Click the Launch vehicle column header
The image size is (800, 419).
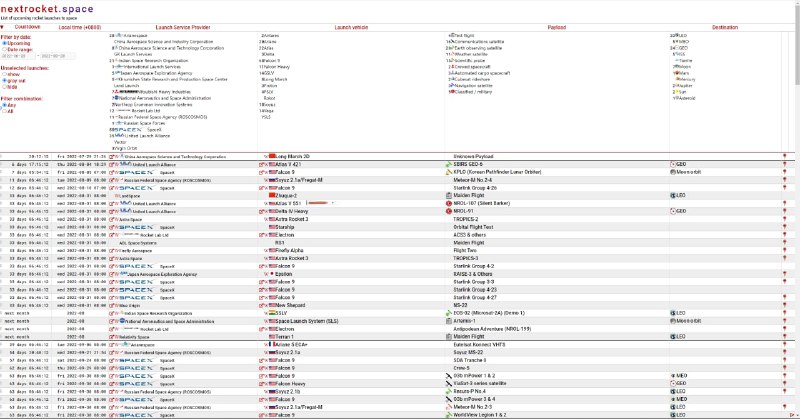(x=351, y=27)
